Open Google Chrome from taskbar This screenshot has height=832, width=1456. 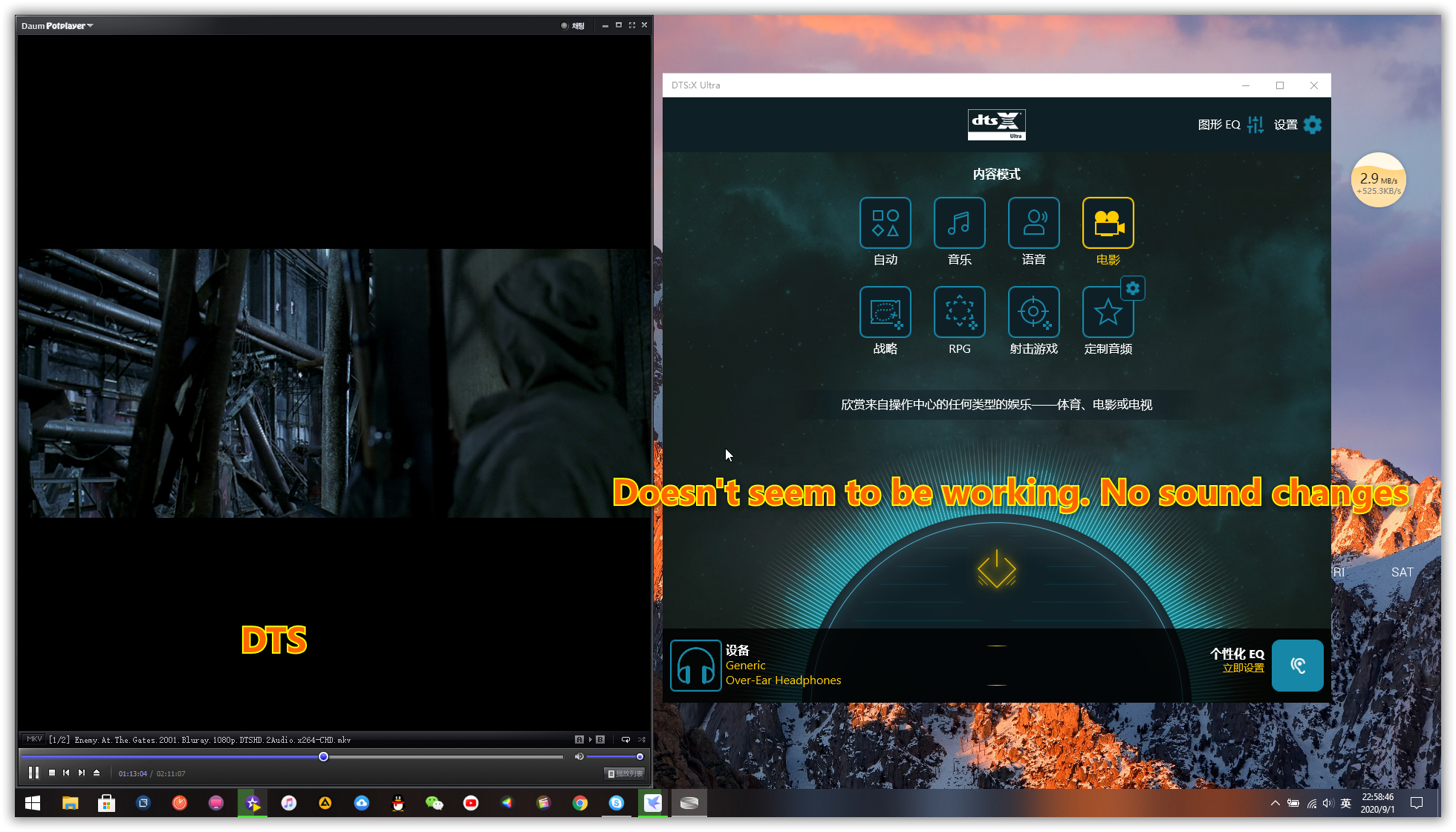point(580,803)
